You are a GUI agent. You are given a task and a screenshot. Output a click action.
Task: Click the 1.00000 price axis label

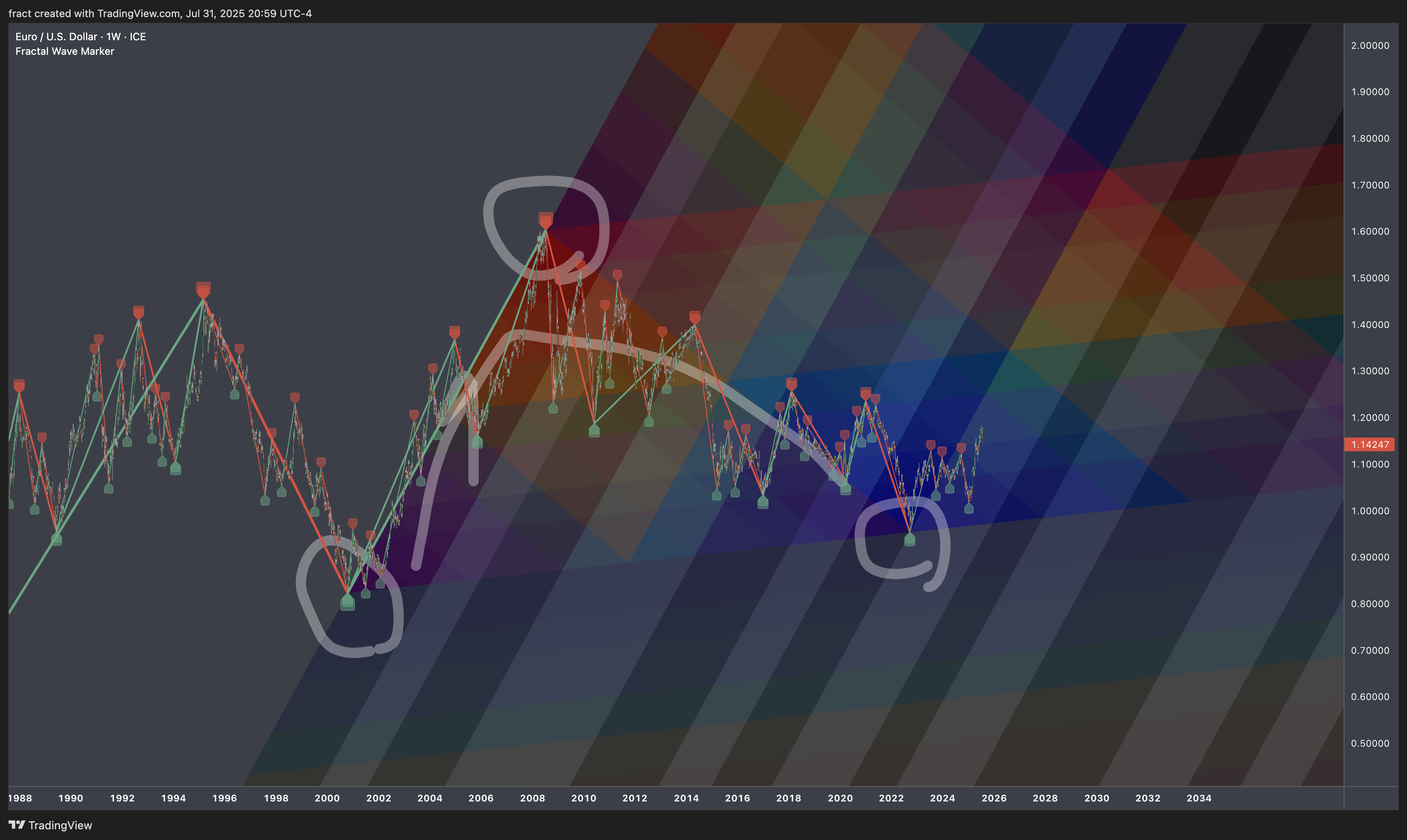tap(1370, 511)
